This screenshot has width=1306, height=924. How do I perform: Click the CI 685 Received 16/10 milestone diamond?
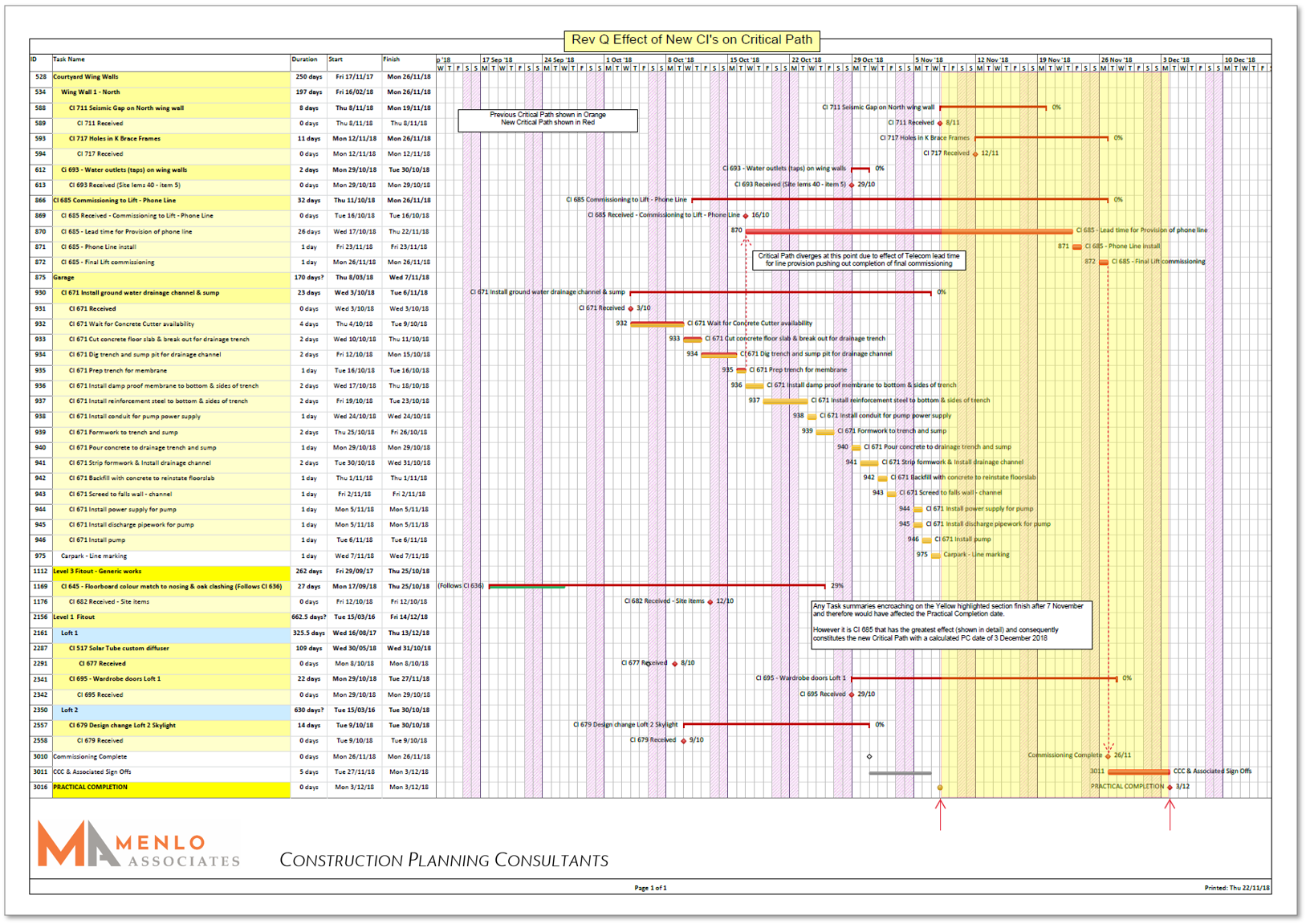coord(746,215)
